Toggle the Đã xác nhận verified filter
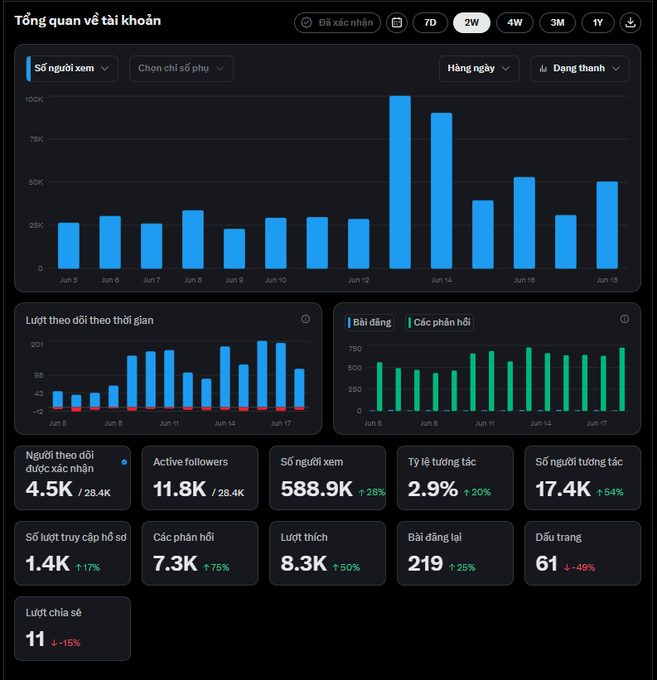 [x=337, y=23]
